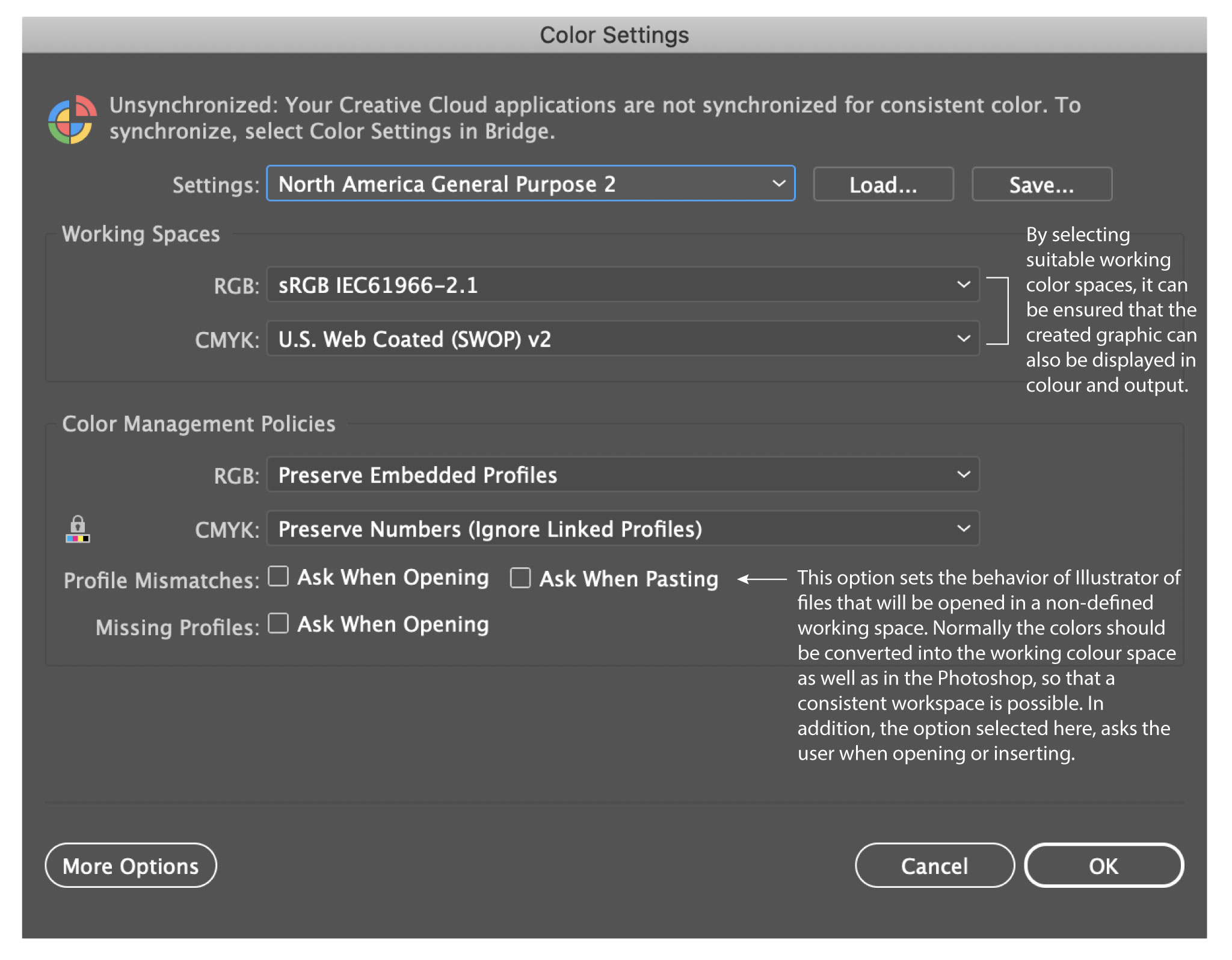The width and height of the screenshot is (1232, 960).
Task: Click the color sync status icon
Action: coord(72,119)
